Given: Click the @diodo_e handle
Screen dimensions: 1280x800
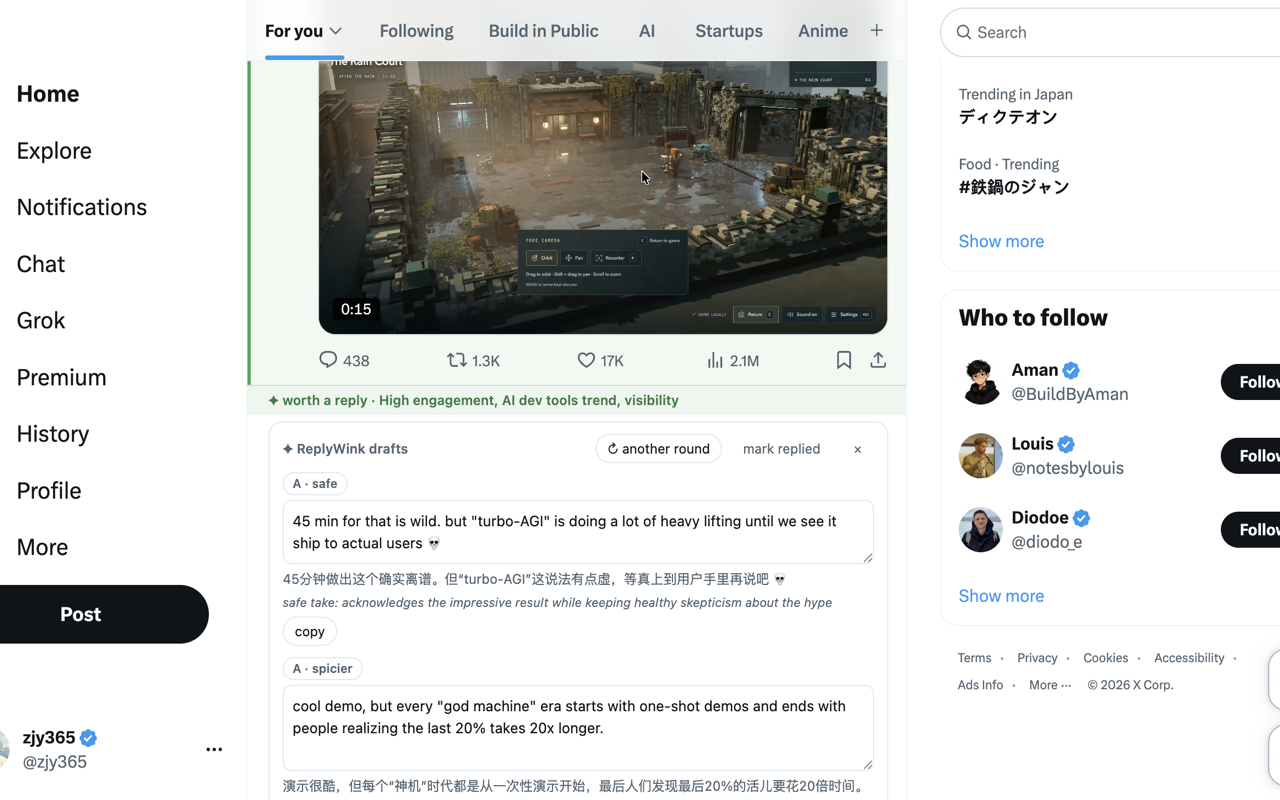Looking at the screenshot, I should [1047, 542].
